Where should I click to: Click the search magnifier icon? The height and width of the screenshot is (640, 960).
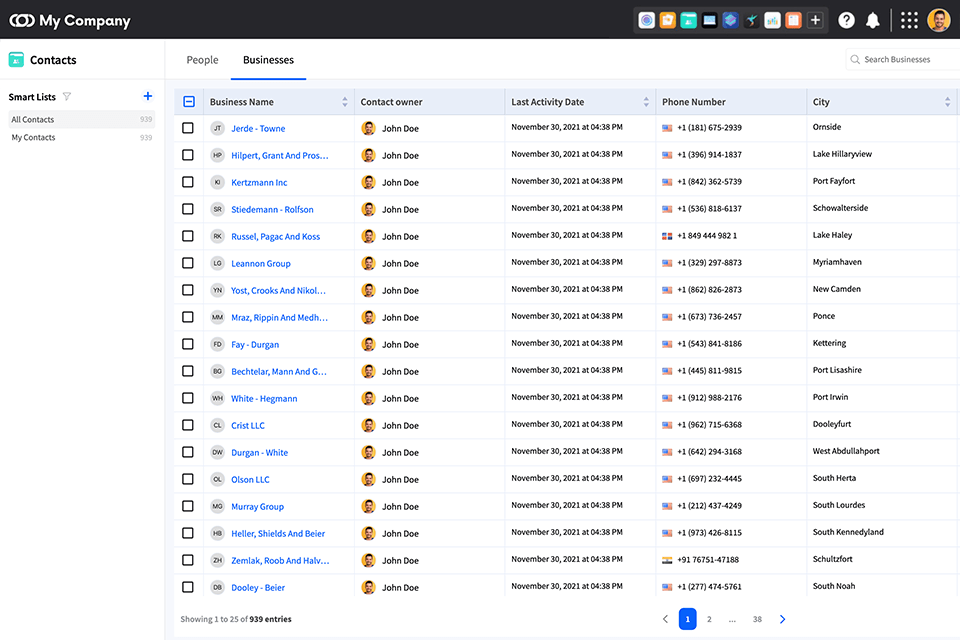tap(855, 59)
